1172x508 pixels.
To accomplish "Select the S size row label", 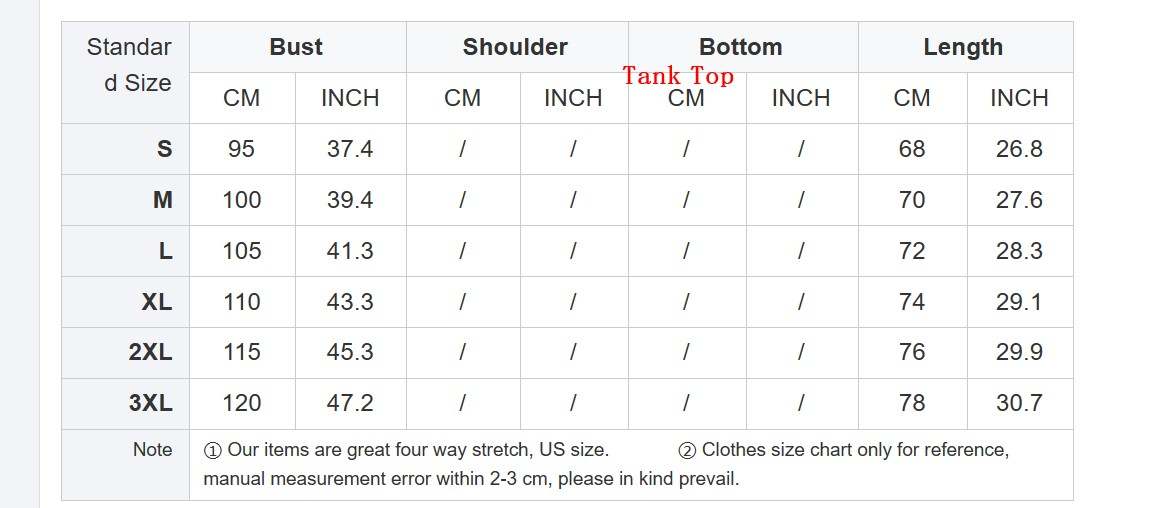I will pos(164,149).
